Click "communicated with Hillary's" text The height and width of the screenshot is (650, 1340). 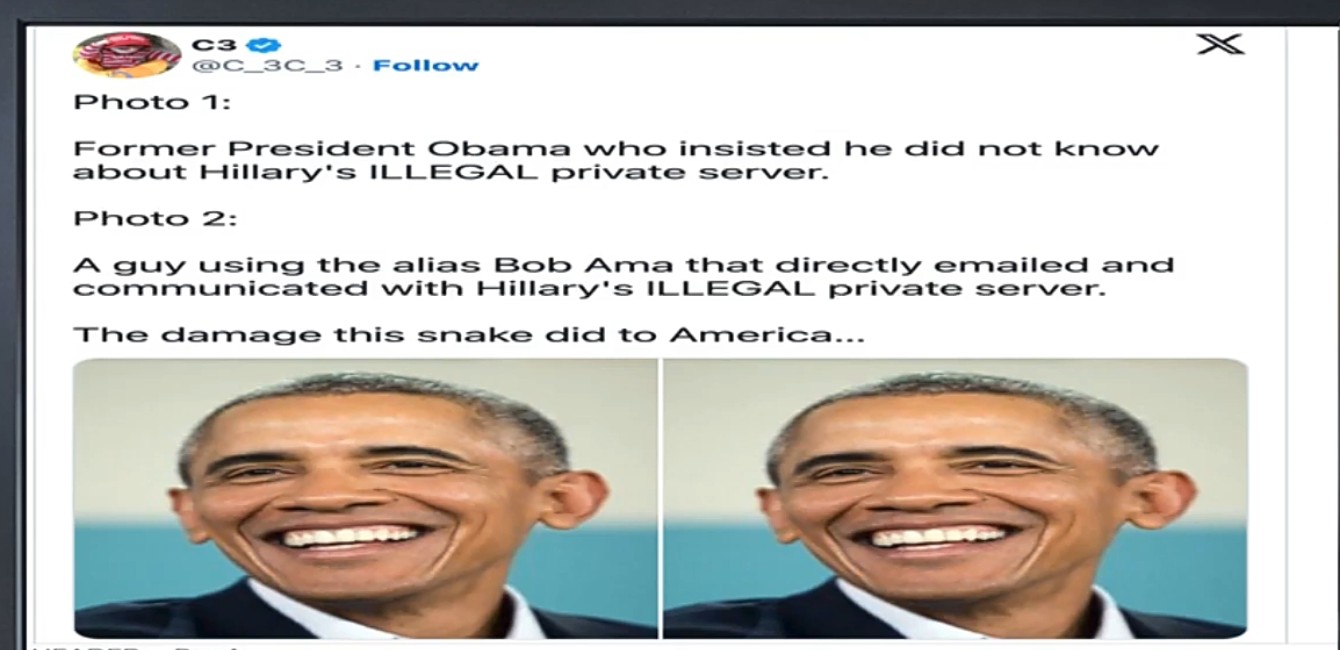pos(303,288)
